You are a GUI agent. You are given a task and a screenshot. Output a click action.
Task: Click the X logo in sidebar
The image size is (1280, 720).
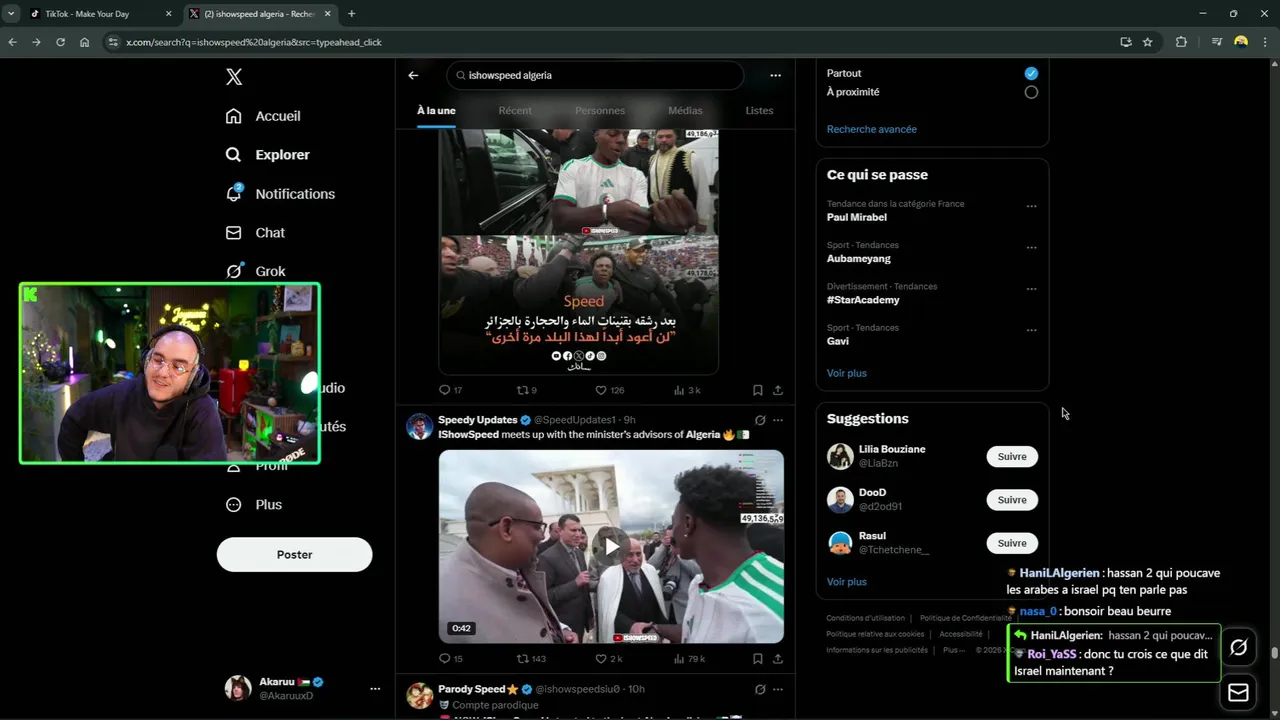[x=233, y=77]
